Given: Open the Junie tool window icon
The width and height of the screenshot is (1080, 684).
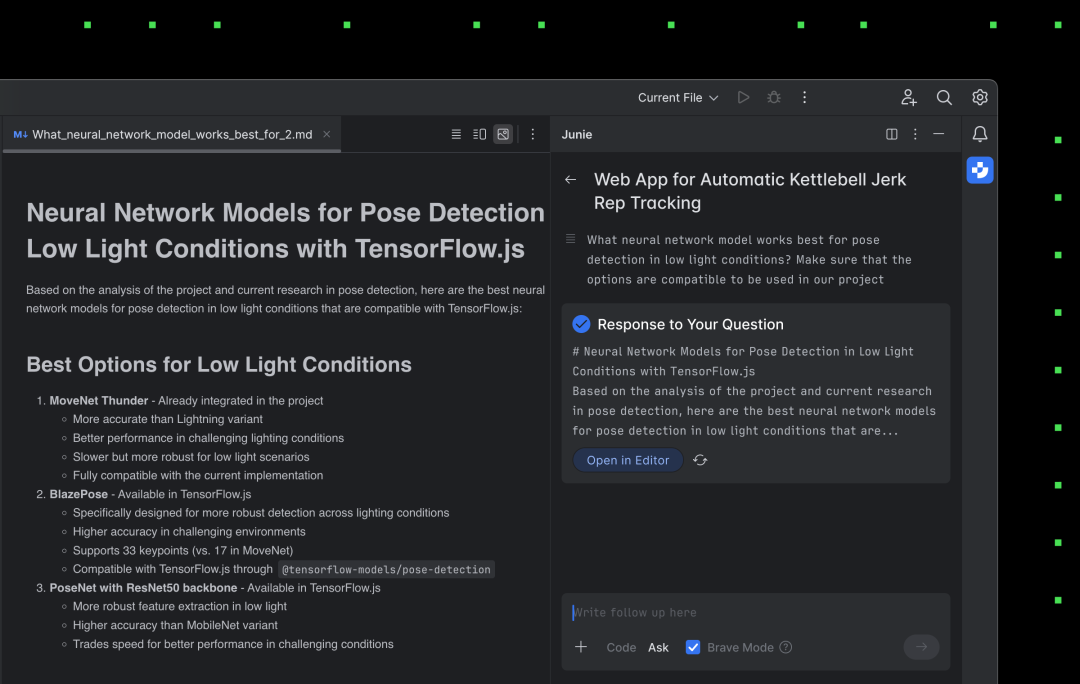Looking at the screenshot, I should click(980, 170).
